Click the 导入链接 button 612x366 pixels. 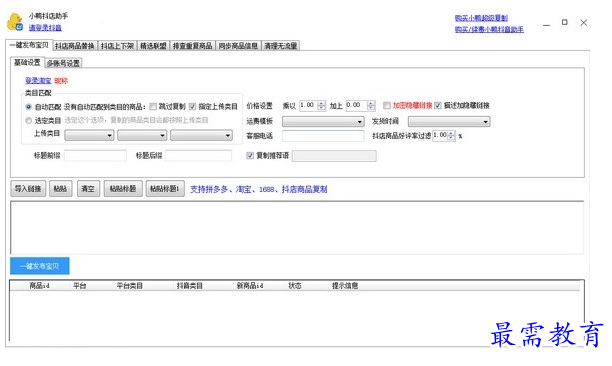[x=28, y=189]
